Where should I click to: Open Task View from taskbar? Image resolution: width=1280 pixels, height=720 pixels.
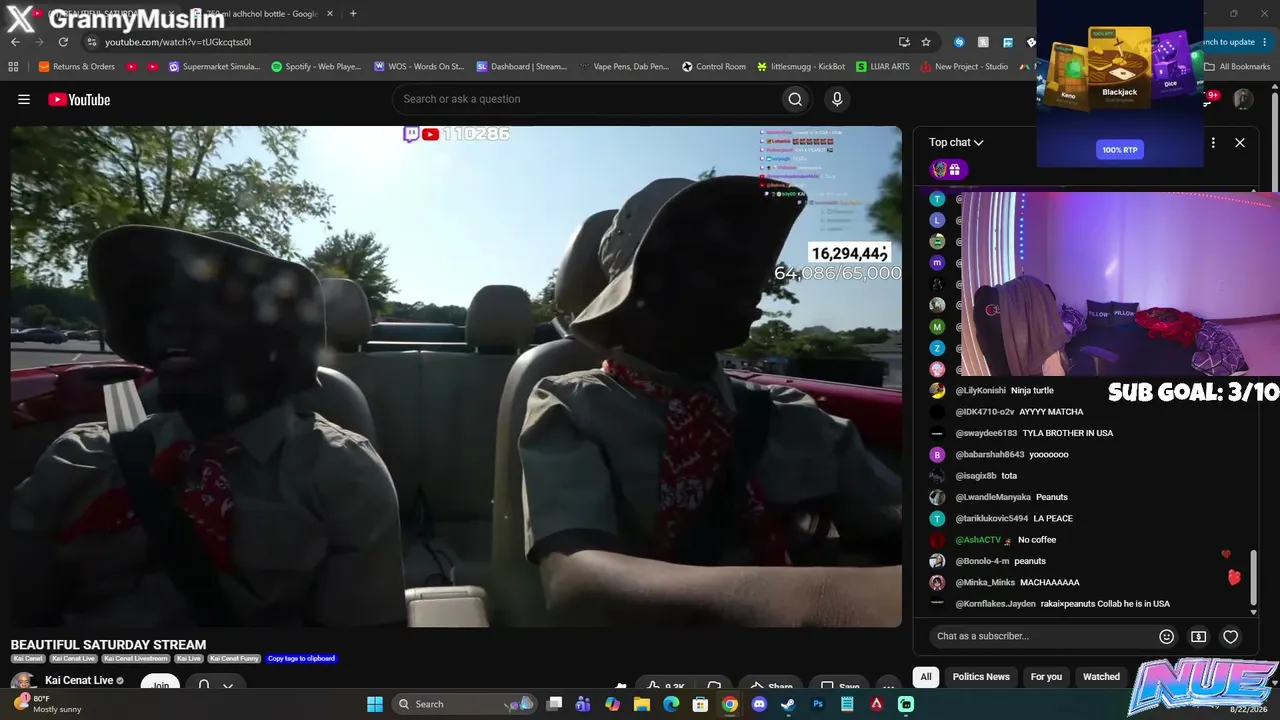click(554, 704)
